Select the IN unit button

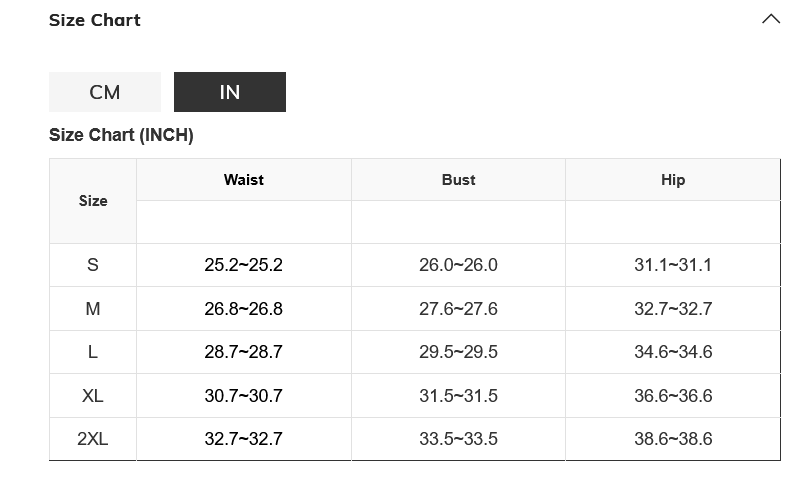point(230,92)
